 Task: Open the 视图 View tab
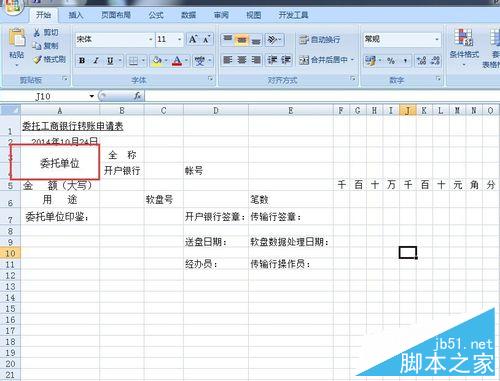point(253,15)
